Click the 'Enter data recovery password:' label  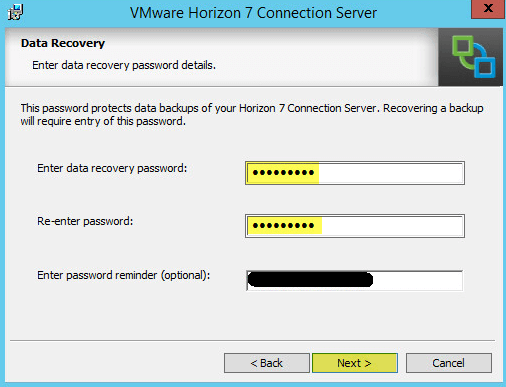click(112, 168)
